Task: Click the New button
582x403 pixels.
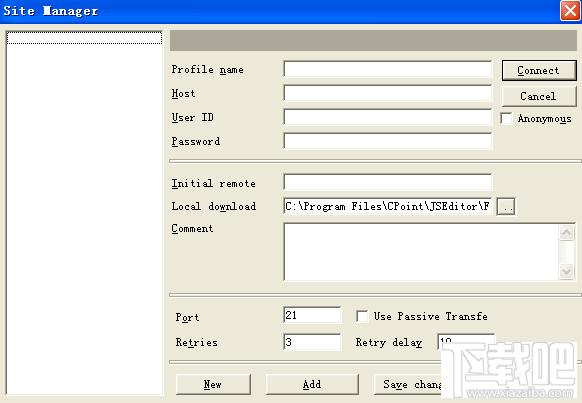Action: (213, 384)
